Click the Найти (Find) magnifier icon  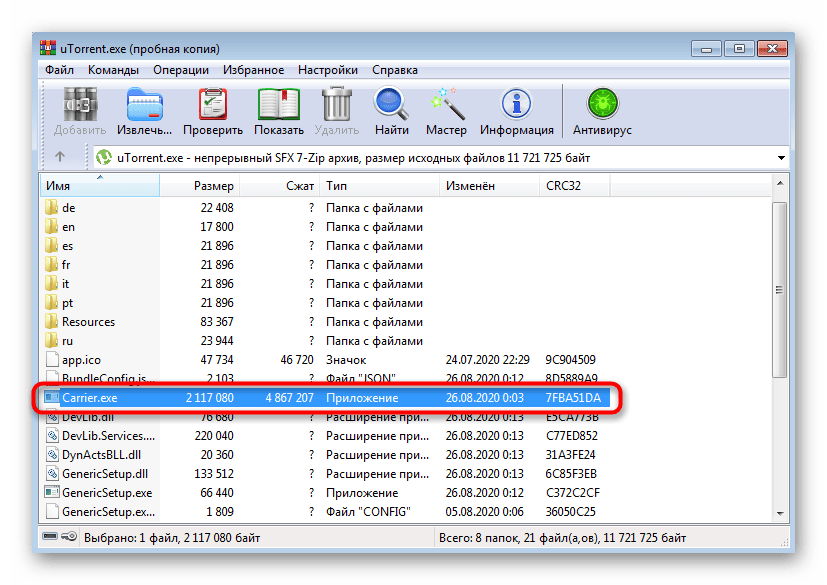(x=391, y=104)
